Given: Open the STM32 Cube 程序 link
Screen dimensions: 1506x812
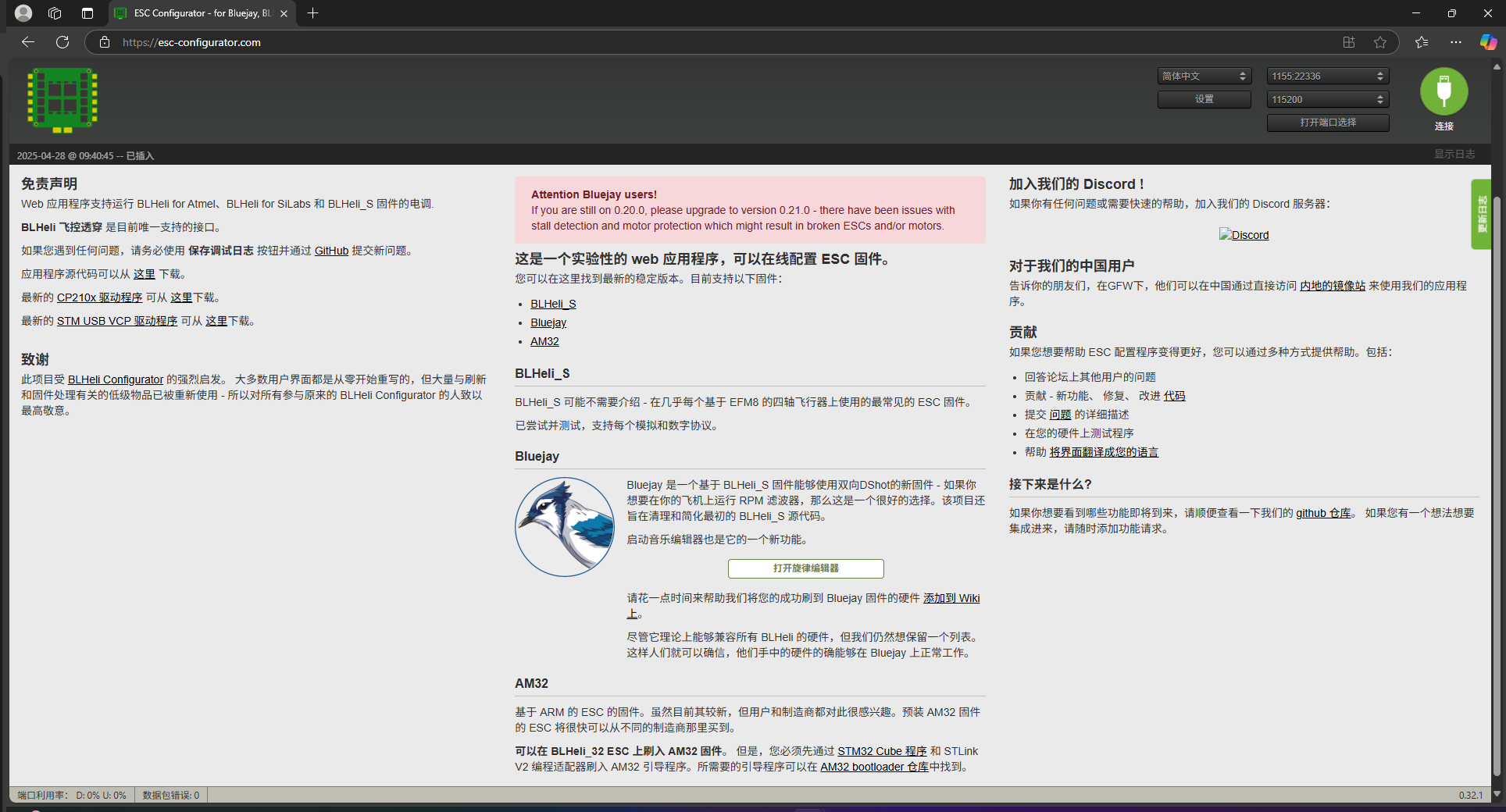Looking at the screenshot, I should point(882,751).
